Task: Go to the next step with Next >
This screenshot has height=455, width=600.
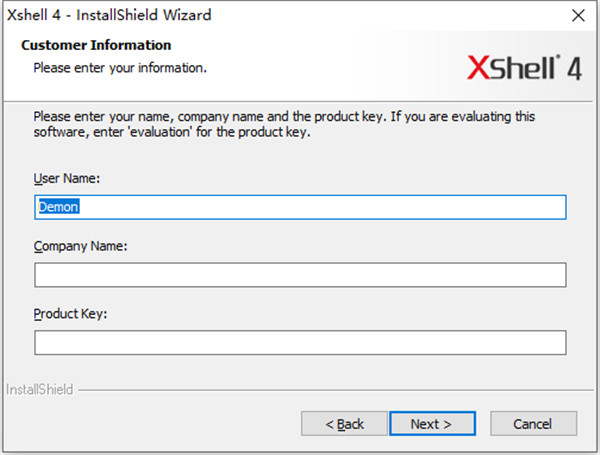Action: pos(432,424)
